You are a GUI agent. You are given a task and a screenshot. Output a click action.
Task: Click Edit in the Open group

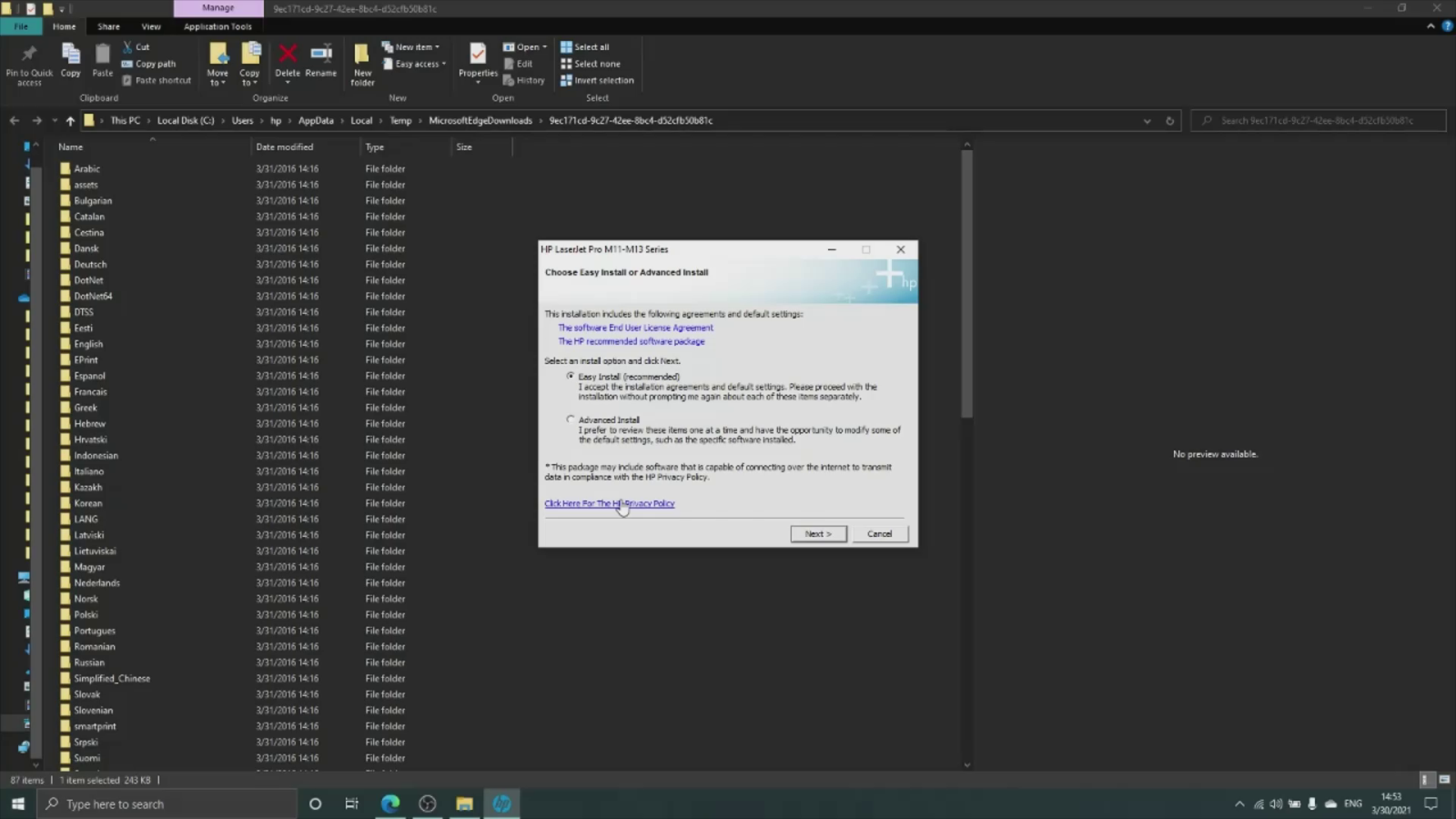click(x=518, y=64)
